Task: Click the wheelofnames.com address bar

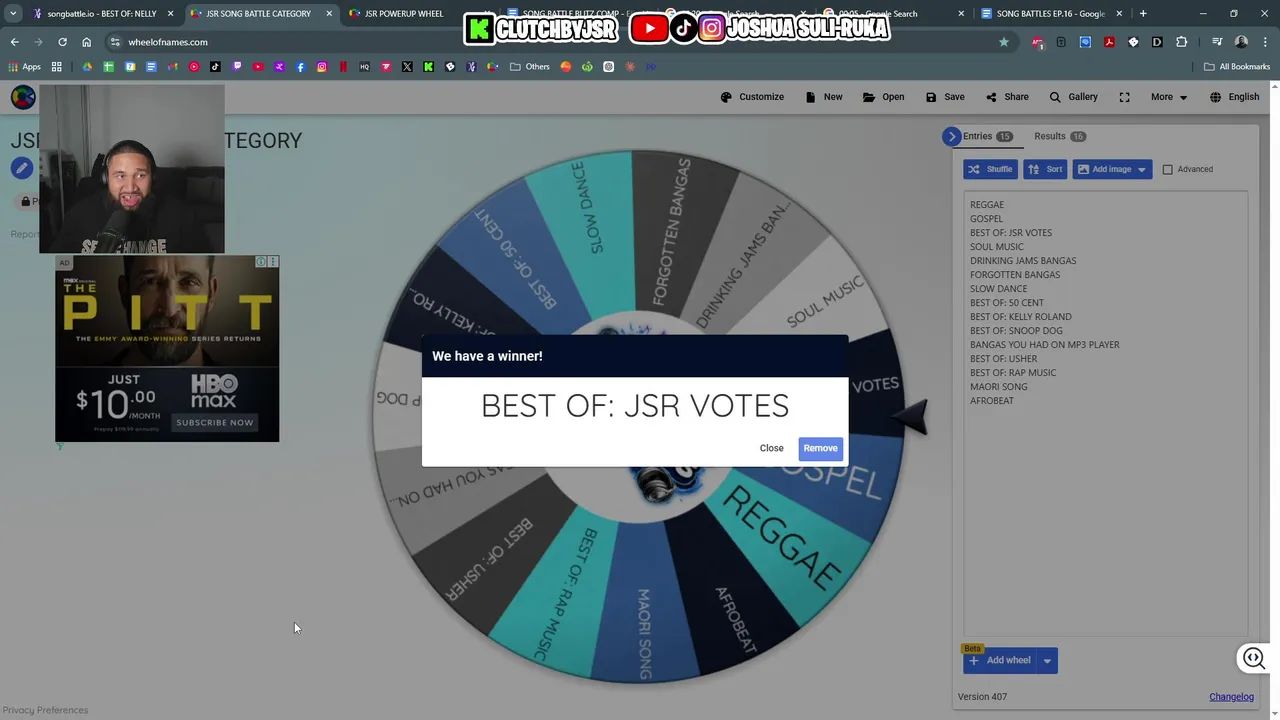Action: 560,42
